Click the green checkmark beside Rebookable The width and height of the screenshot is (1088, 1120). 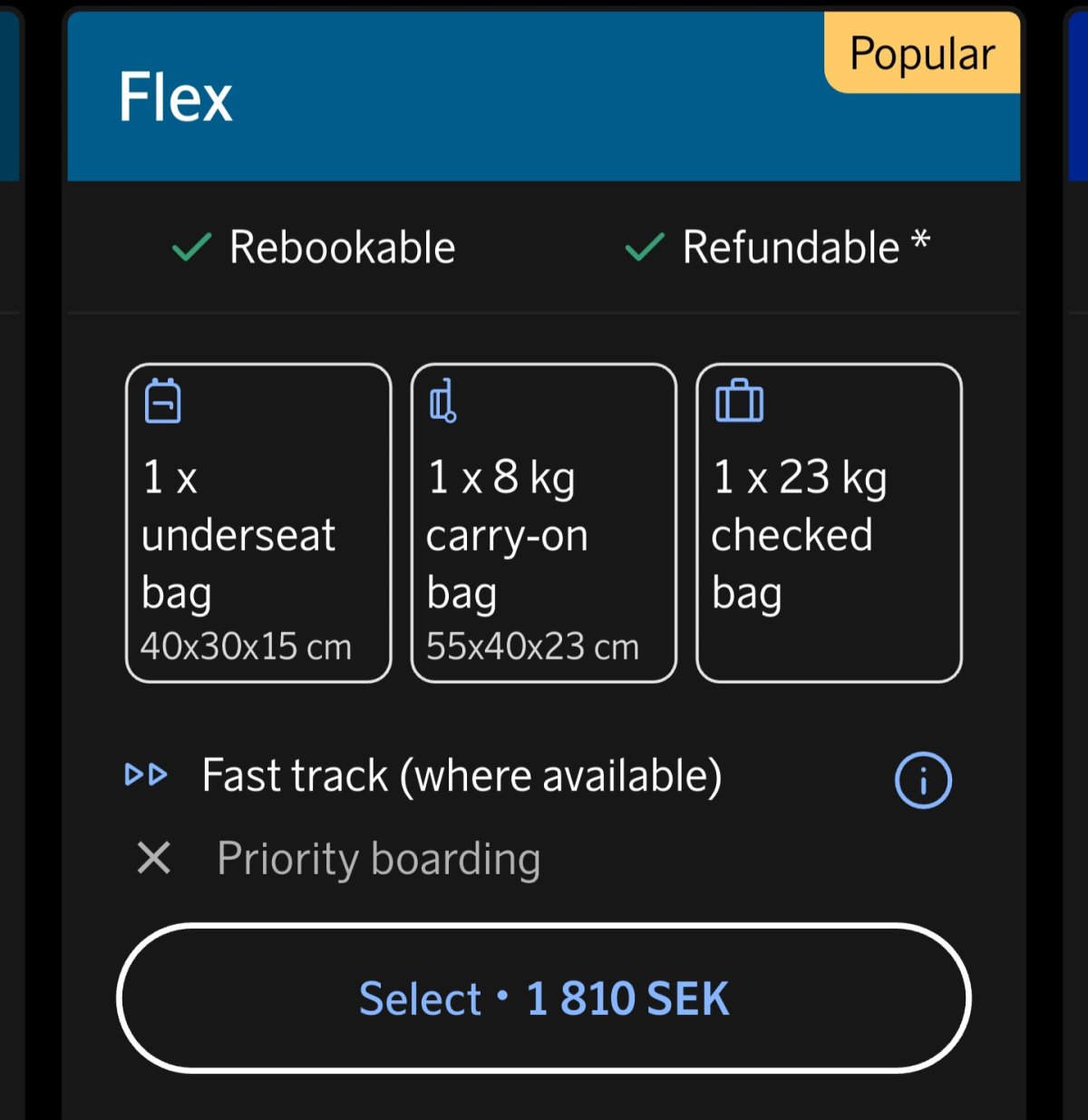[190, 246]
